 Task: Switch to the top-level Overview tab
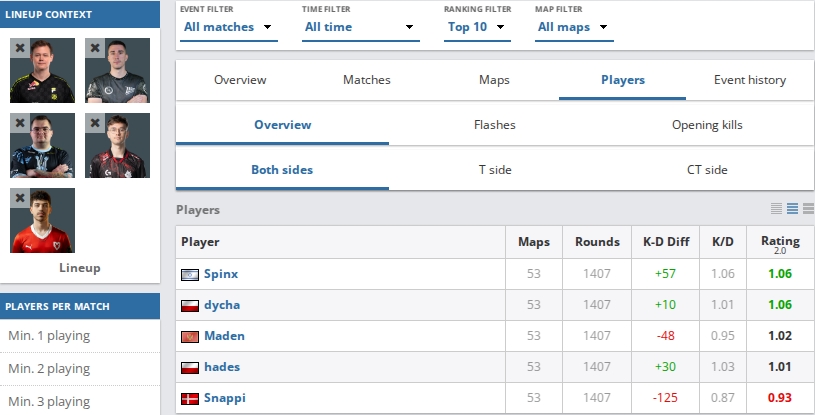click(240, 80)
